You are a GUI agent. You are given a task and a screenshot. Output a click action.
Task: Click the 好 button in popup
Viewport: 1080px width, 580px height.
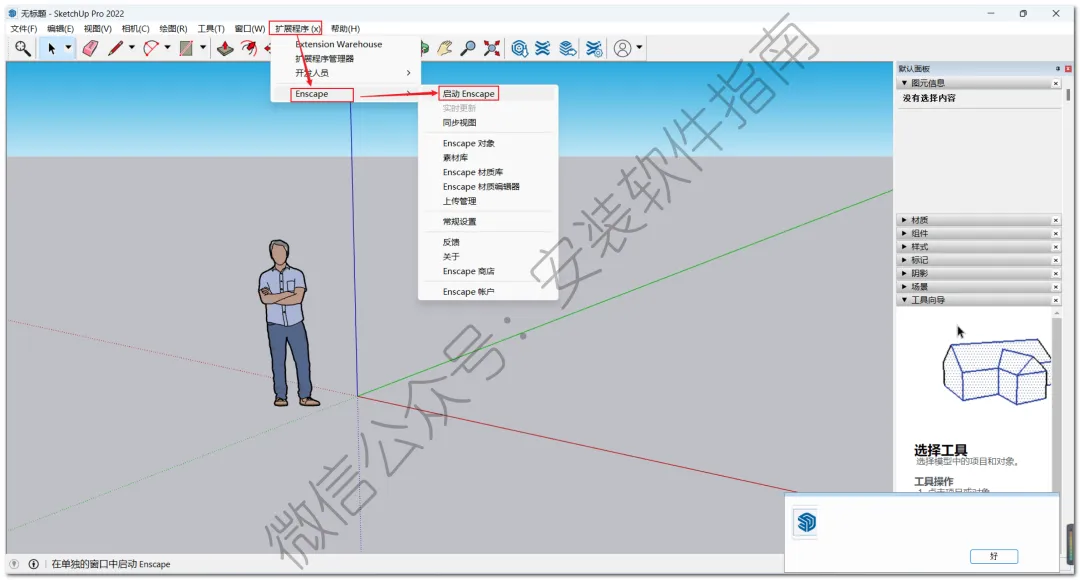coord(993,556)
